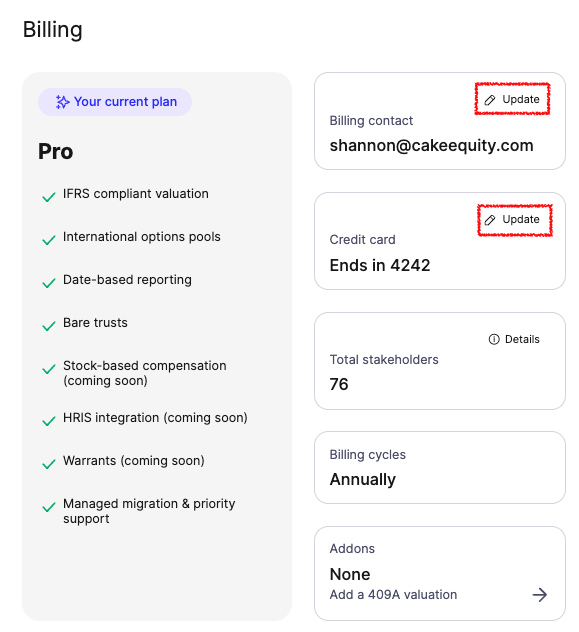
Task: Click the checkmark beside Bare trusts
Action: (x=49, y=326)
